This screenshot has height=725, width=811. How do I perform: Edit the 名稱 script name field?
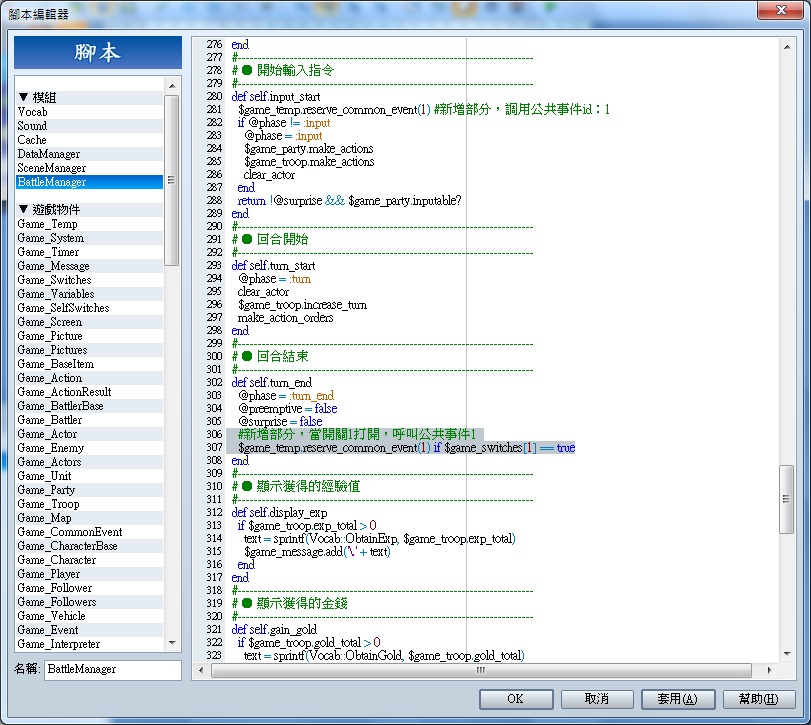[113, 669]
